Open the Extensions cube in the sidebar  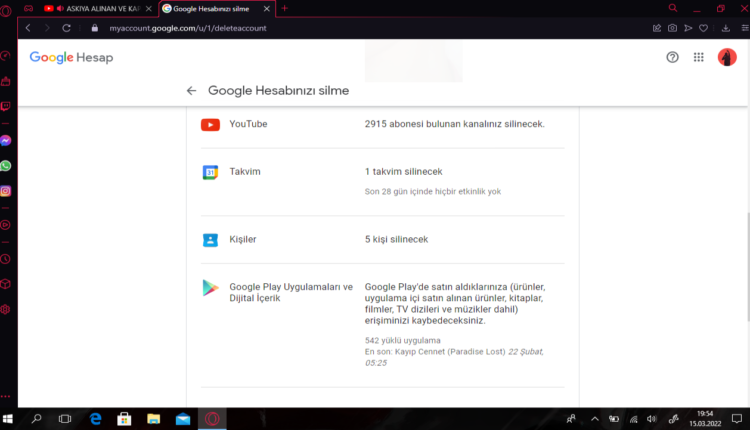coord(6,284)
